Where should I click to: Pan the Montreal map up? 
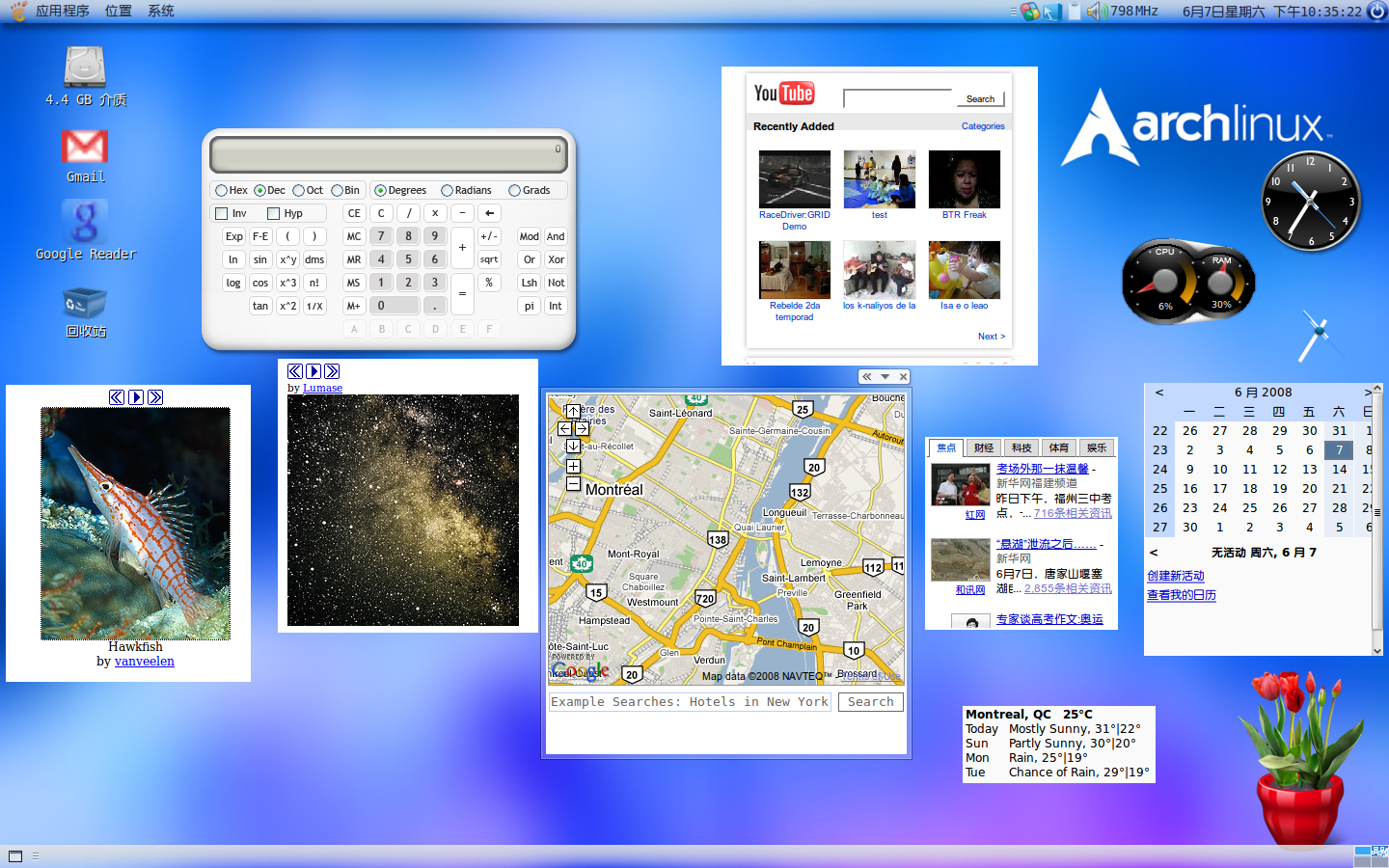[573, 411]
